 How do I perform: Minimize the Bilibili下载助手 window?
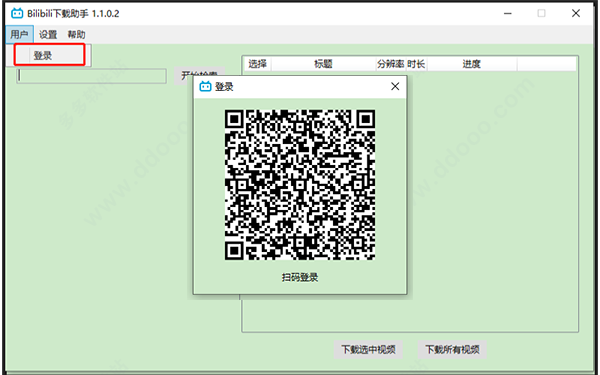click(508, 13)
